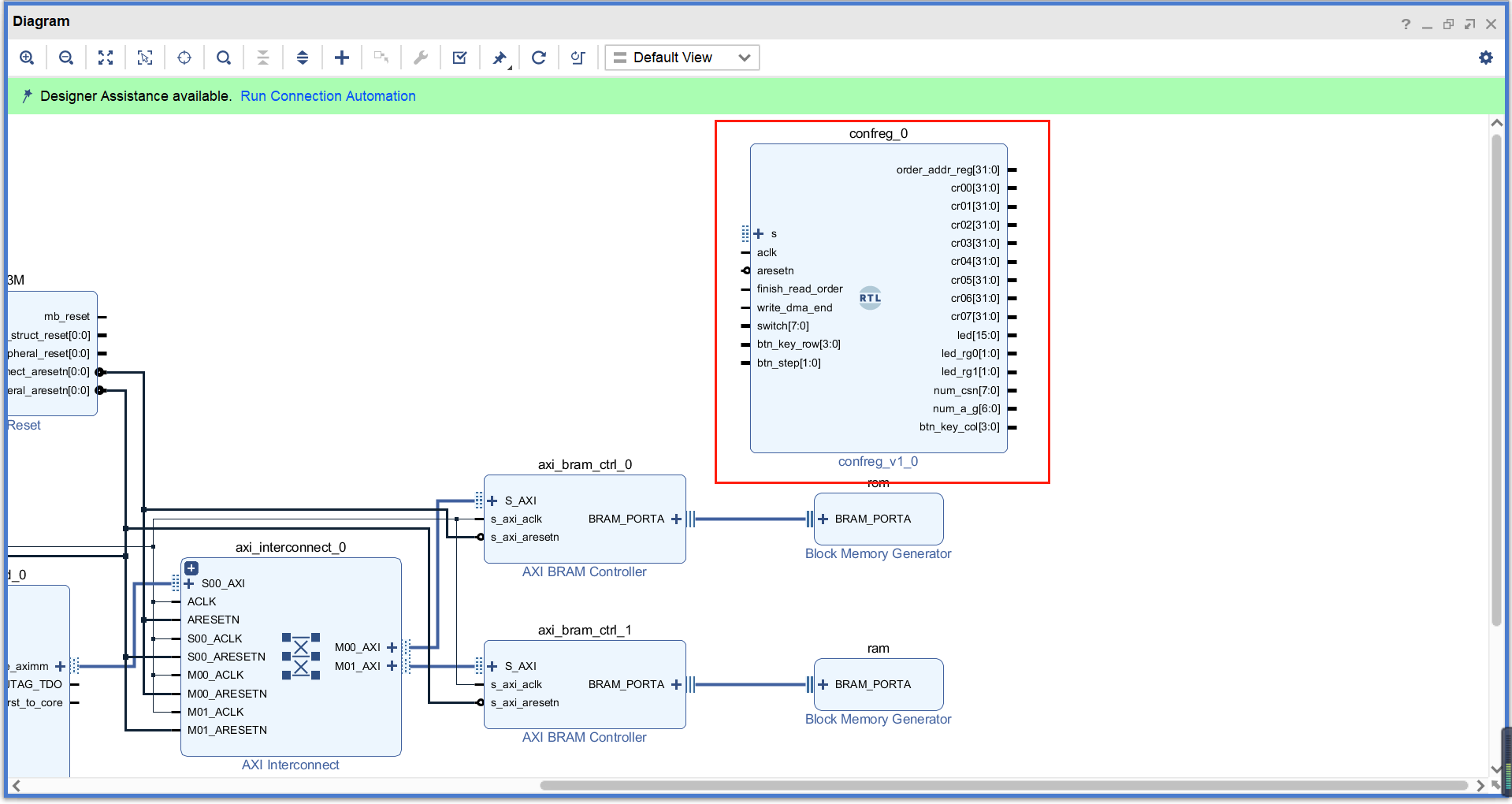This screenshot has width=1512, height=804.
Task: Expand BRAM_PORTA on axi_bram_ctrl_1
Action: pos(676,684)
